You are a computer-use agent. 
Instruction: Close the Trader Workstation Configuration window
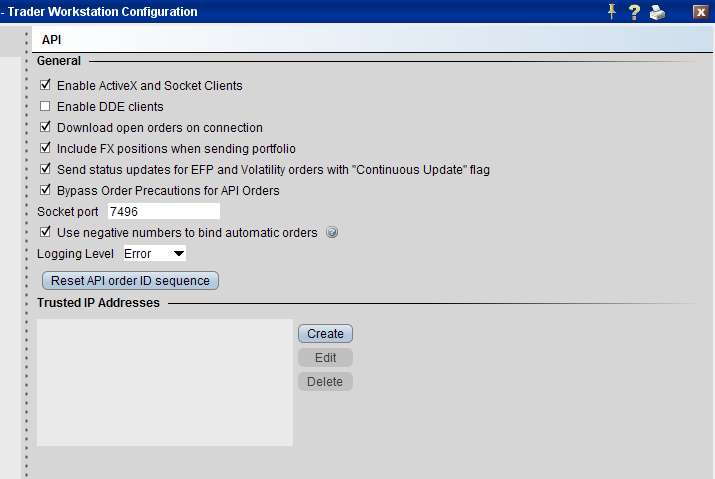click(701, 12)
